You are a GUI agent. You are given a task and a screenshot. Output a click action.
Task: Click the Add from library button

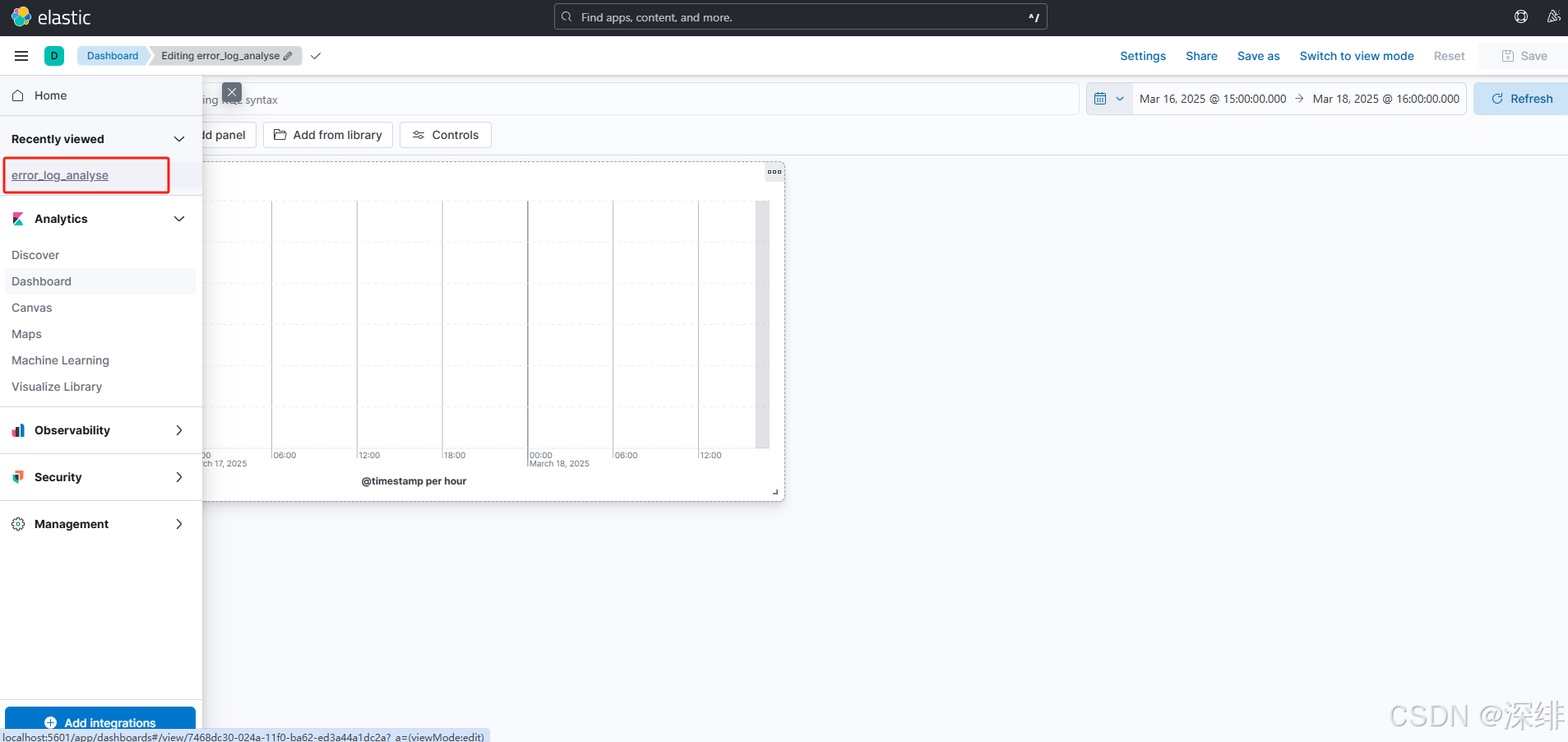[328, 135]
